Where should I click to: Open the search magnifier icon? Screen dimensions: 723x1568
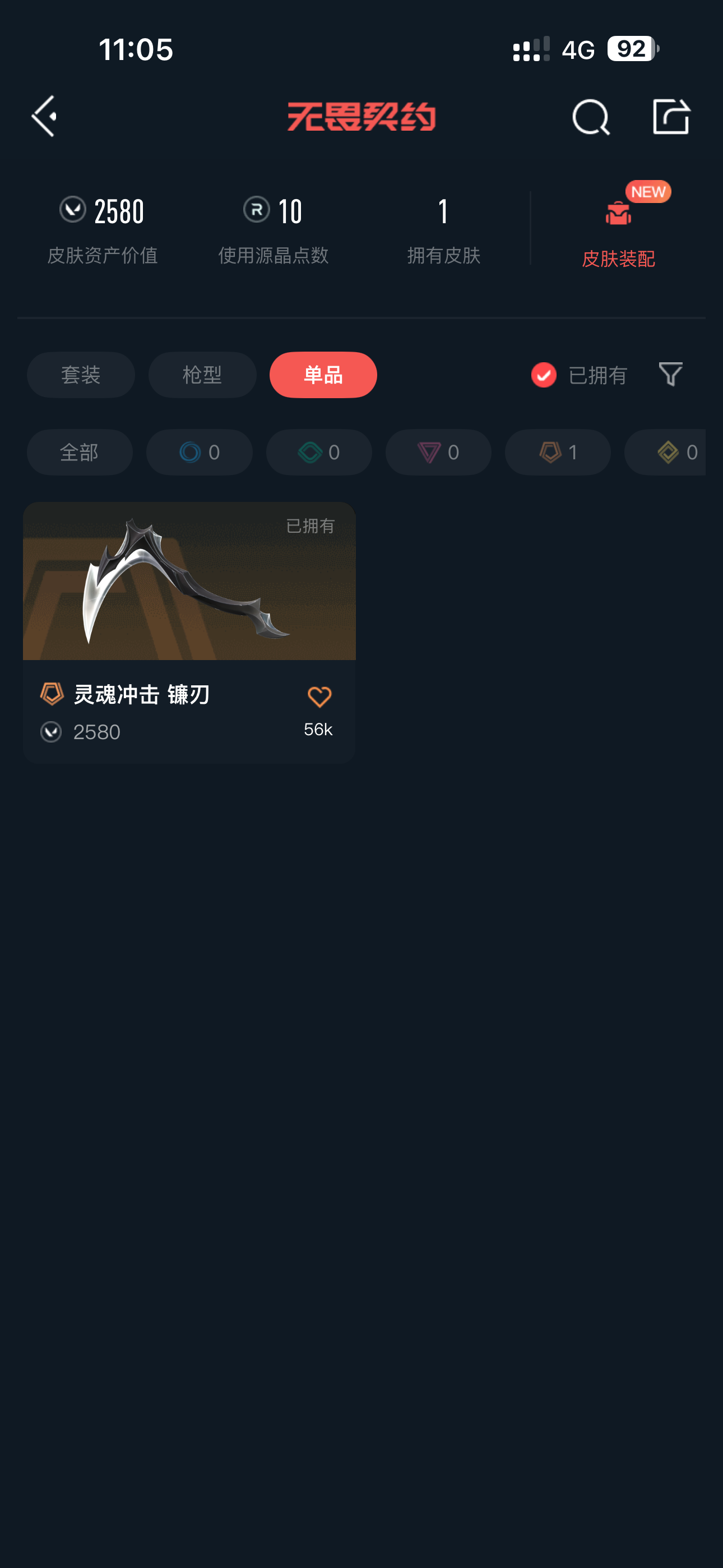click(590, 116)
